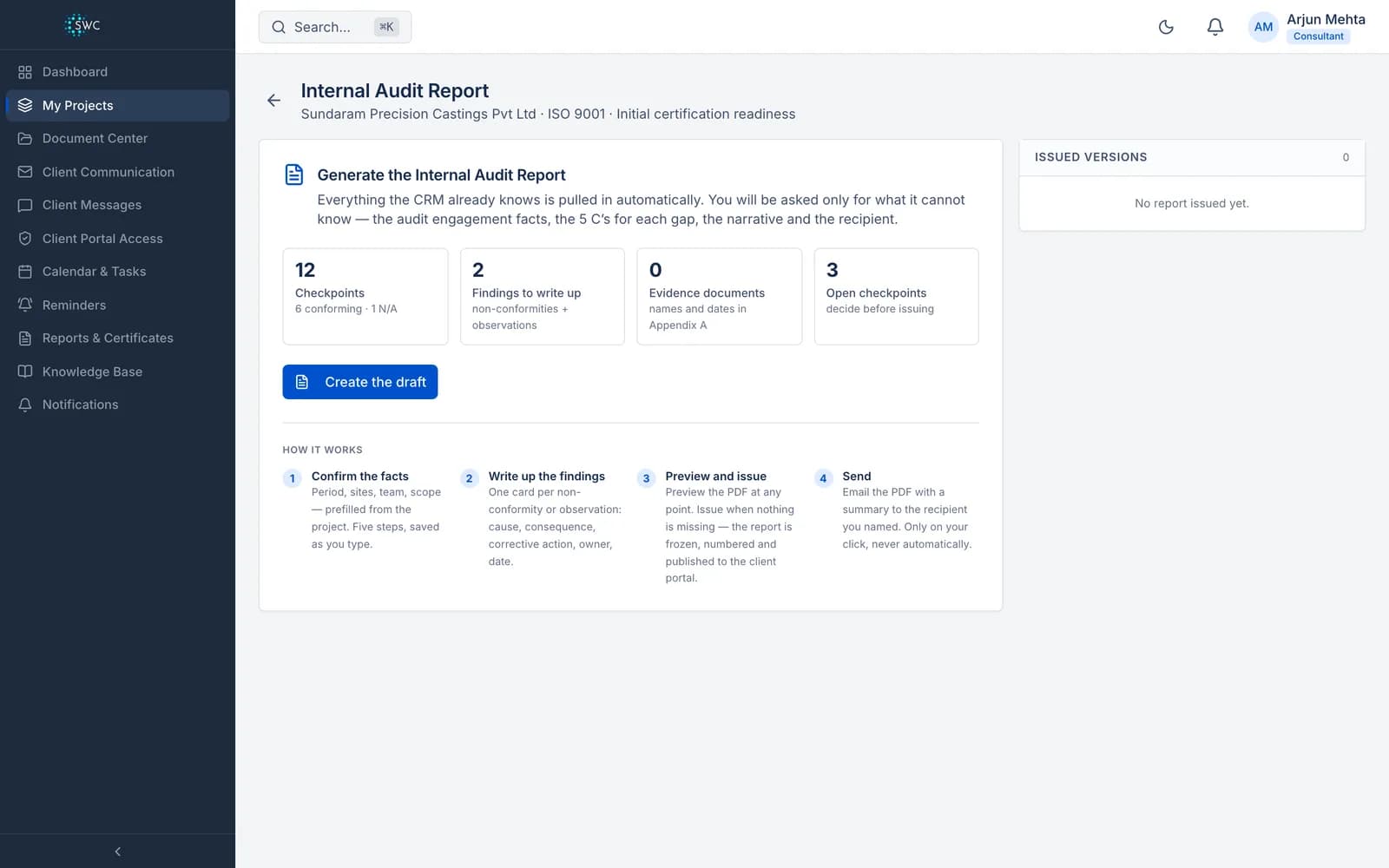Select the Evidence documents card

pos(719,296)
